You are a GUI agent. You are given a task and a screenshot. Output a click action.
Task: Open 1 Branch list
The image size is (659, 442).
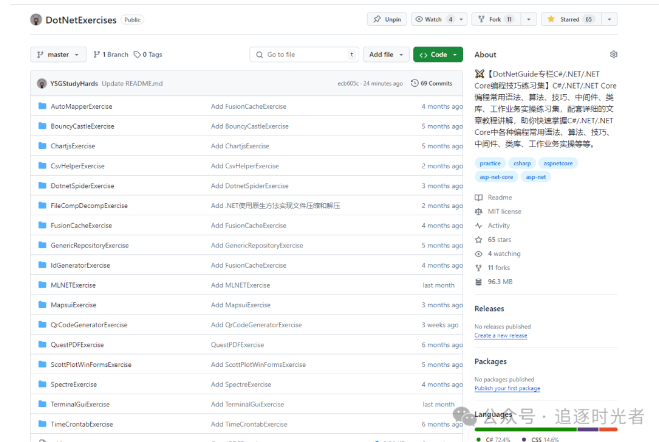pyautogui.click(x=111, y=55)
